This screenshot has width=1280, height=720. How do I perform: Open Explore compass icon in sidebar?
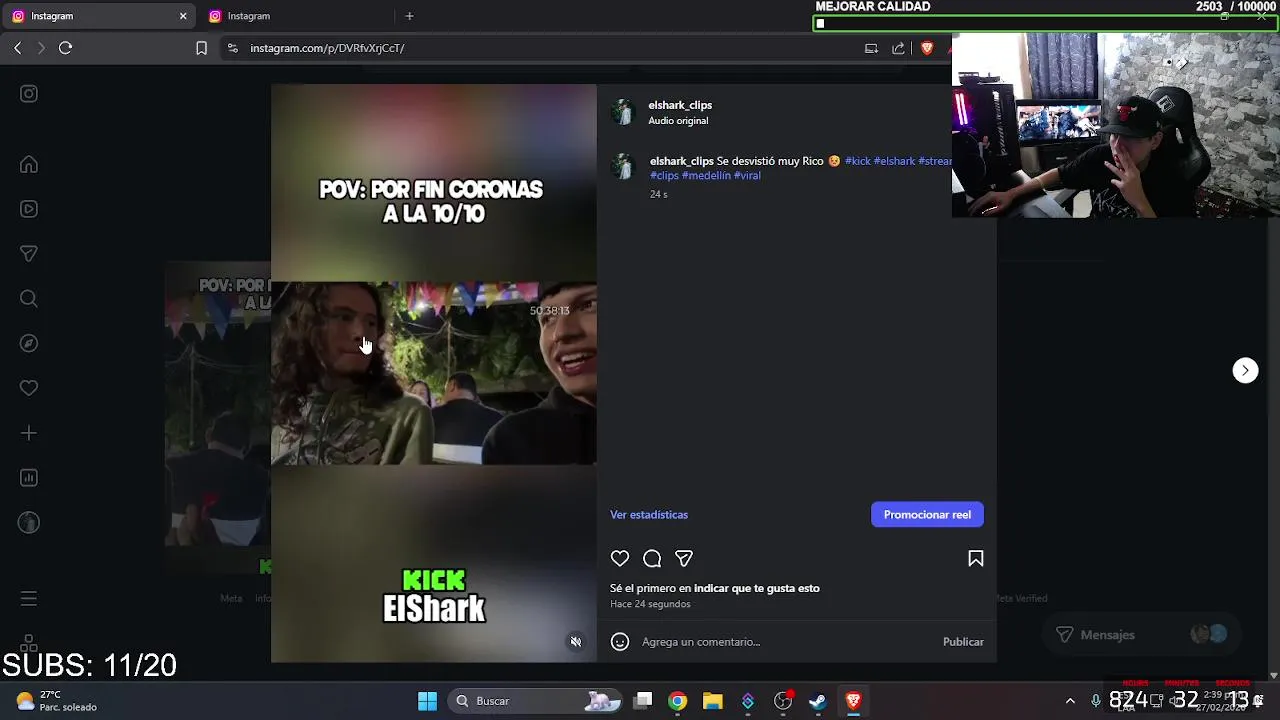point(29,343)
